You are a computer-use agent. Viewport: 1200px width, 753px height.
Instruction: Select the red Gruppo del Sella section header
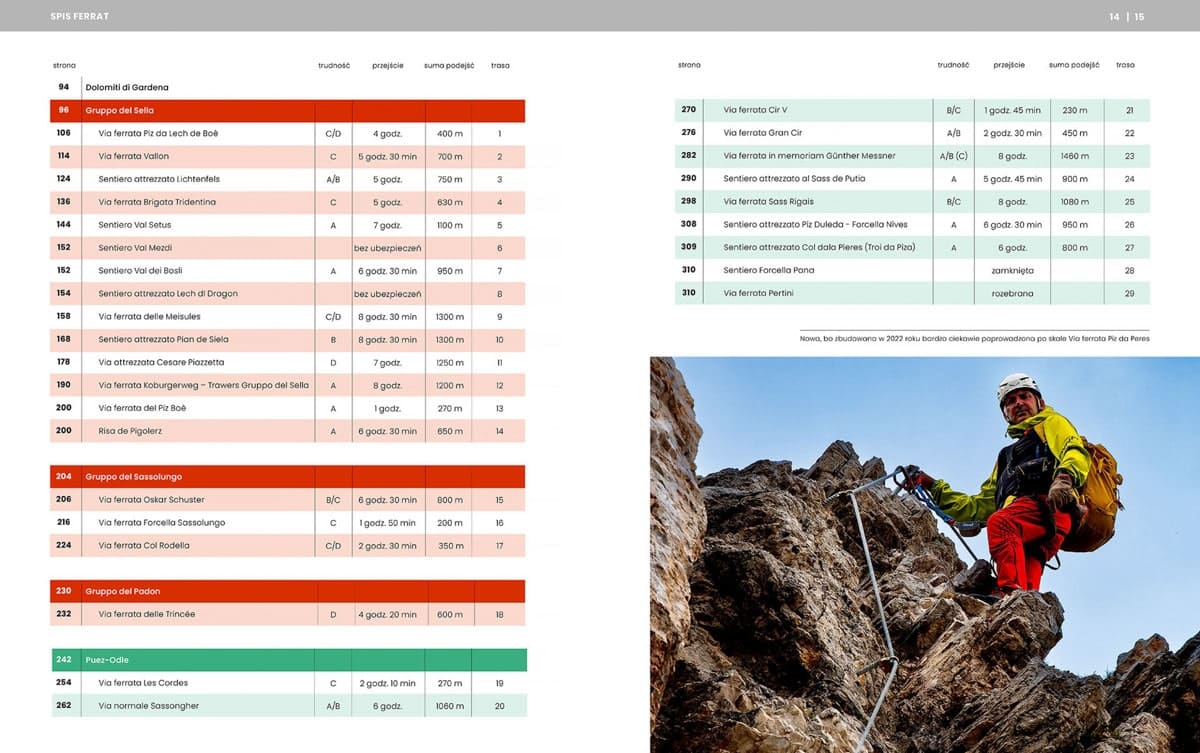click(288, 110)
